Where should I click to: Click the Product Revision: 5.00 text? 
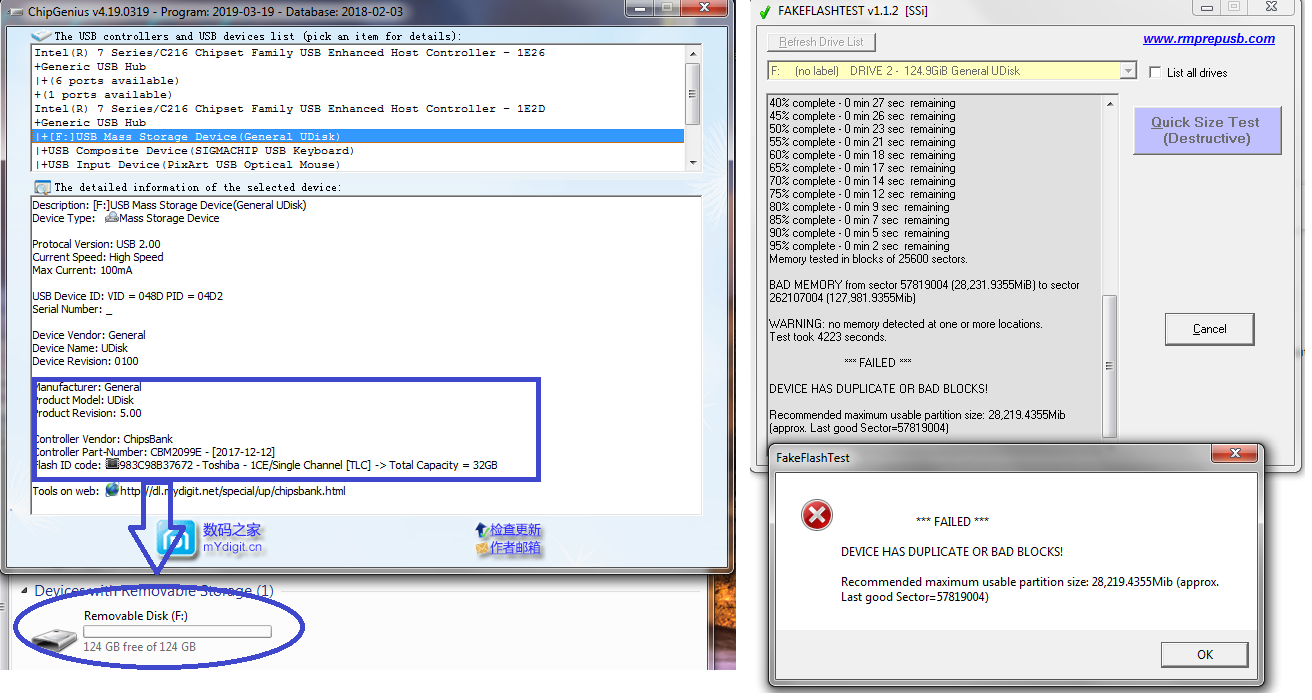(87, 413)
